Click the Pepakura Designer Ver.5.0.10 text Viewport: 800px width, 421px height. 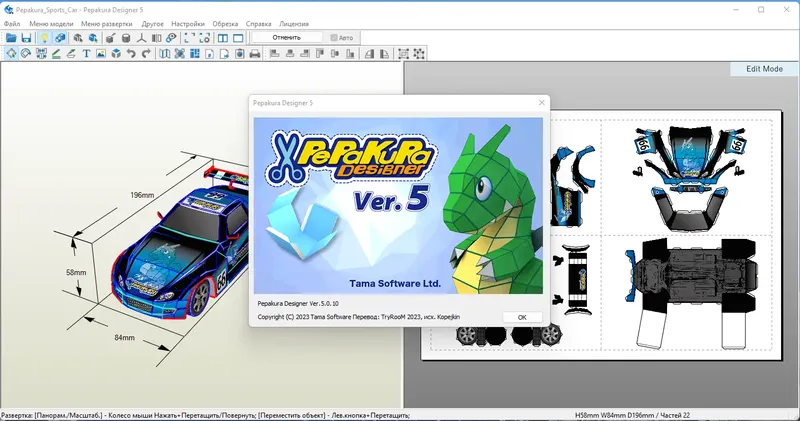(x=298, y=304)
